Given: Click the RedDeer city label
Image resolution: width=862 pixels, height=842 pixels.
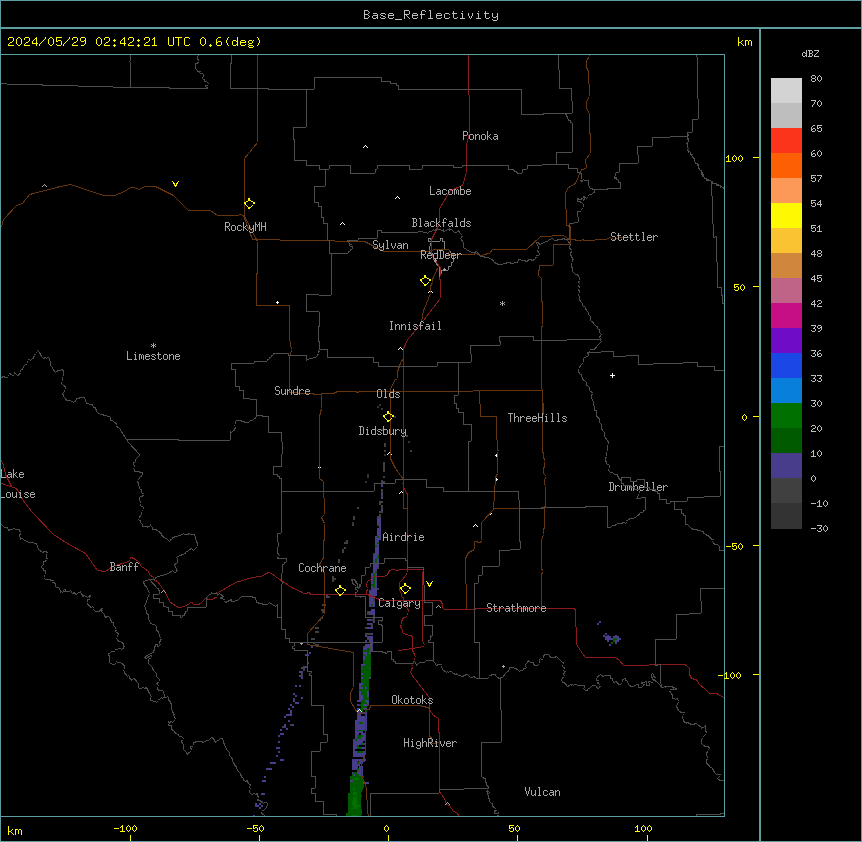Looking at the screenshot, I should (440, 255).
